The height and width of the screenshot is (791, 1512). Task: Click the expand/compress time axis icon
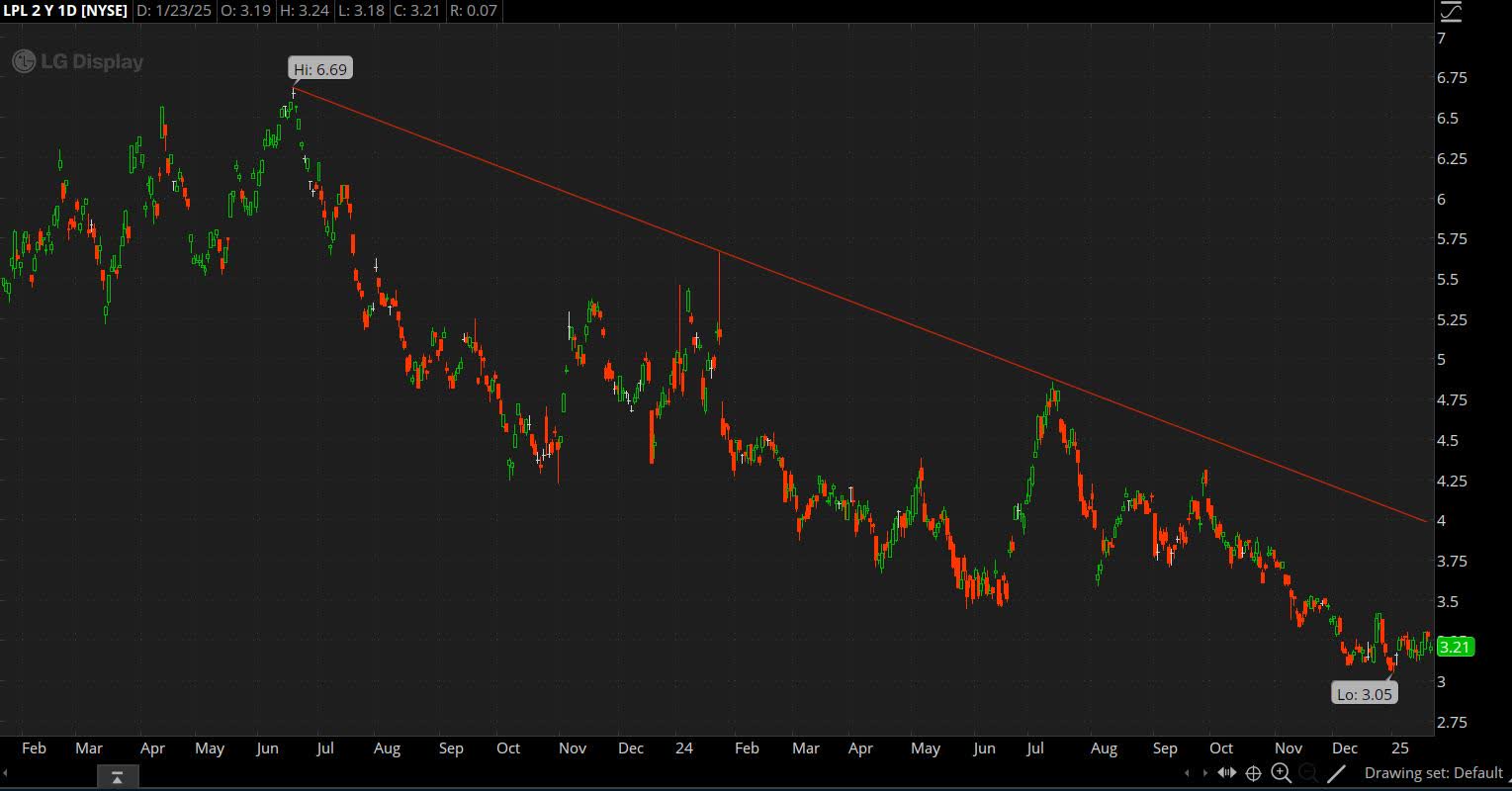1226,773
